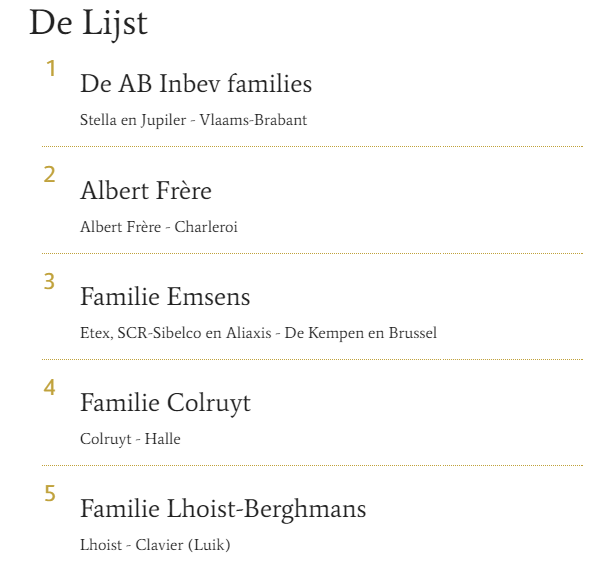Click the Albert Frère - Charleroi subtitle
Viewport: 605px width, 568px height.
tap(159, 227)
